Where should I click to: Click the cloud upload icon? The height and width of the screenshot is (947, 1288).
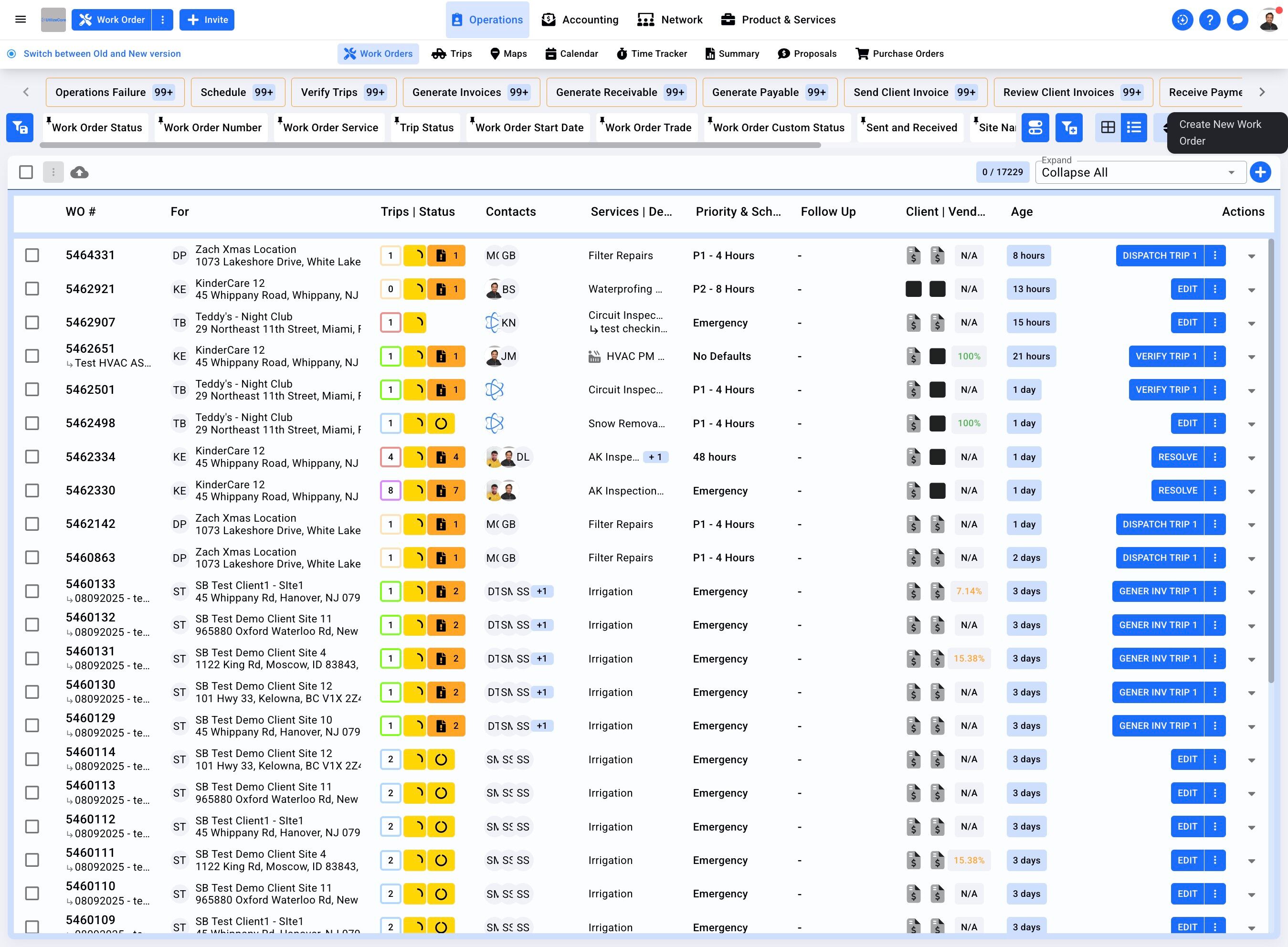[79, 172]
